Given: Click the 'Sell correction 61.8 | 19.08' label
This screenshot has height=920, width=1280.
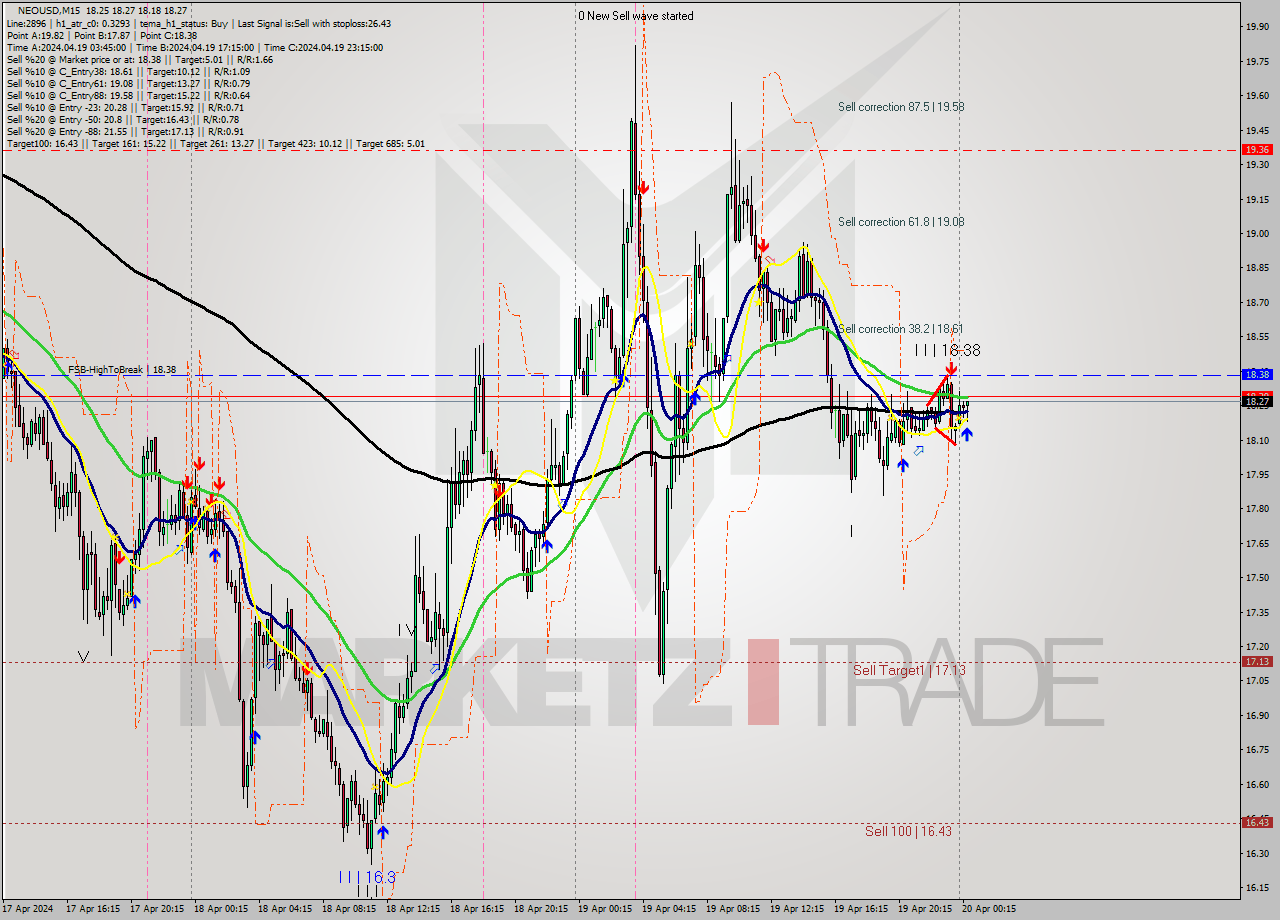Looking at the screenshot, I should [901, 222].
